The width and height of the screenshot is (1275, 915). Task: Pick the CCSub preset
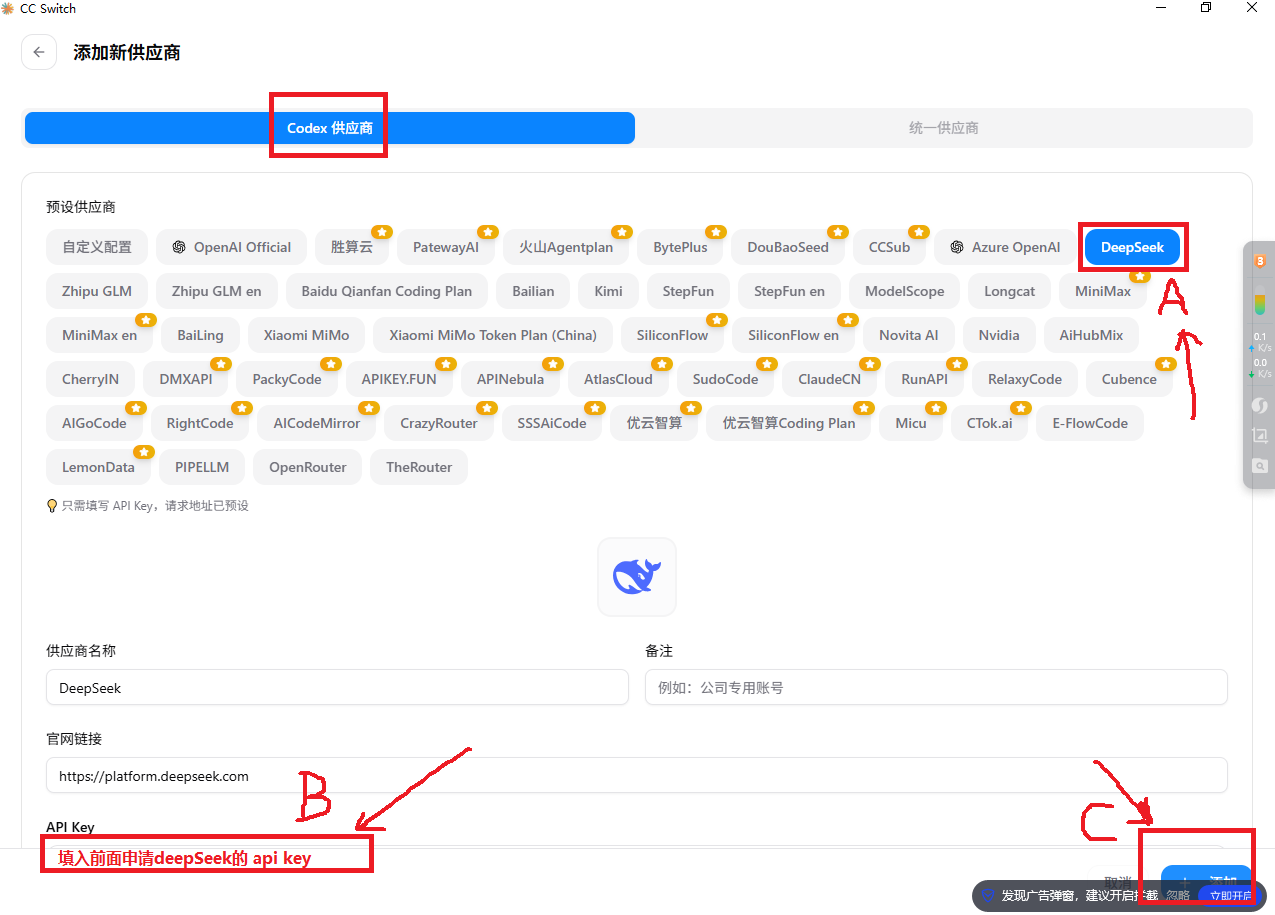(889, 247)
